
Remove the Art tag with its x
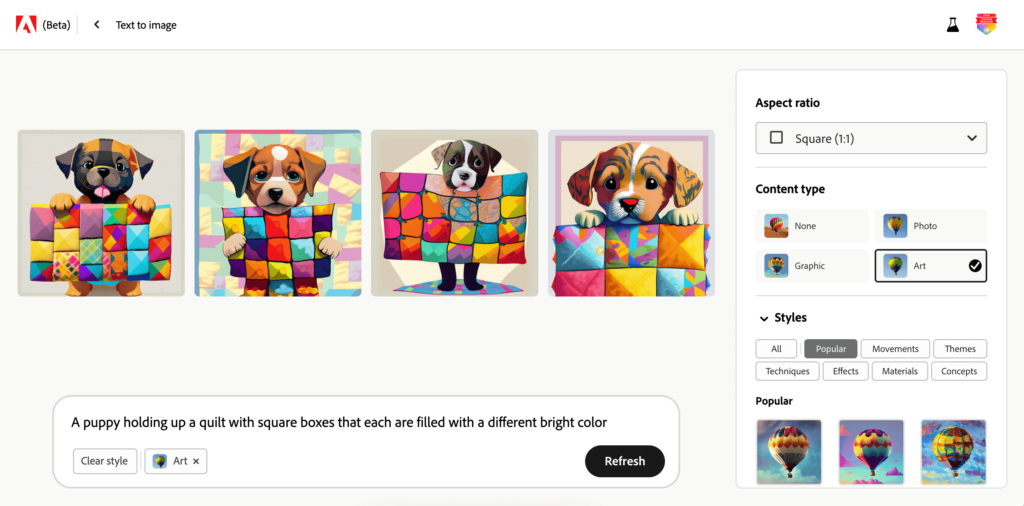tap(196, 461)
